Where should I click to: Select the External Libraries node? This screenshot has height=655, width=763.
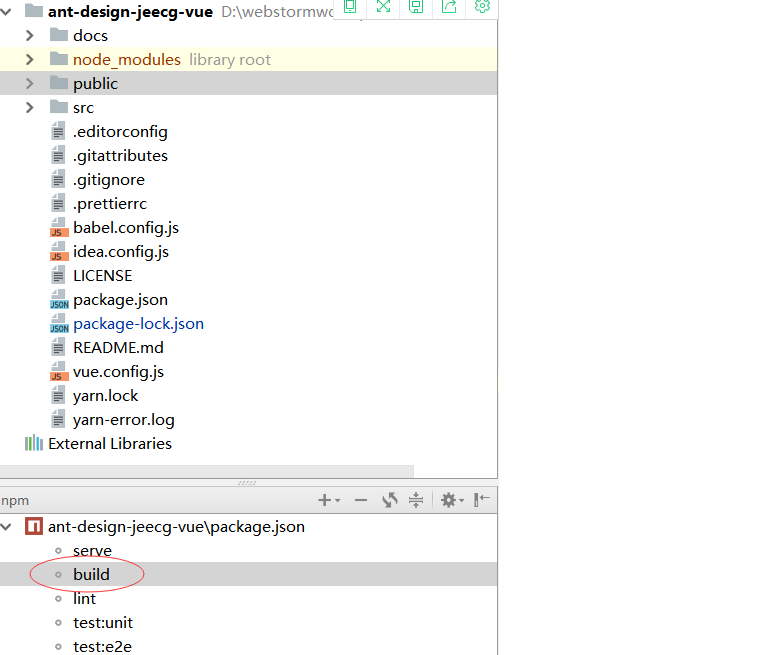(110, 443)
